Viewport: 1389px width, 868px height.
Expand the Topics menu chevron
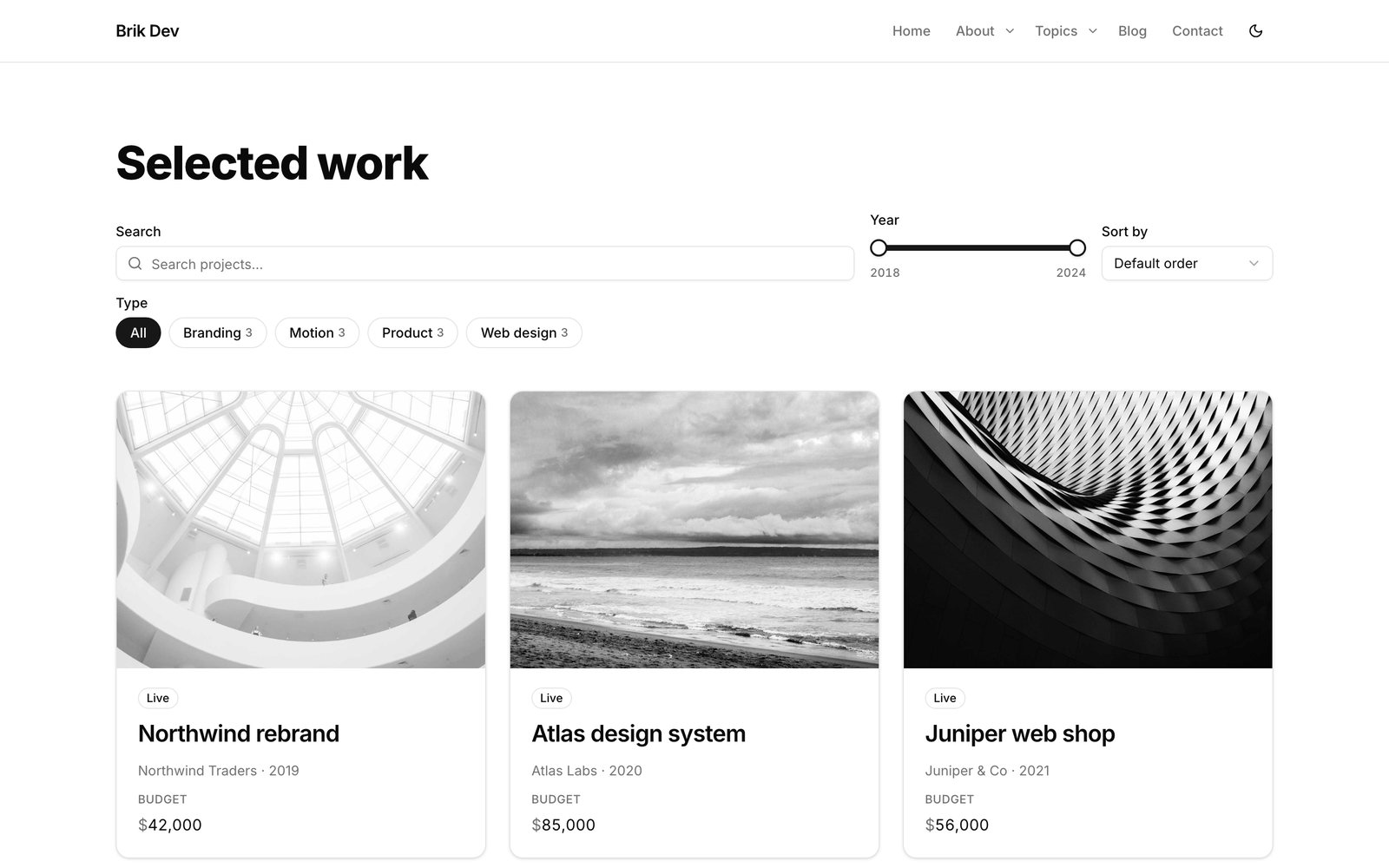pos(1093,31)
